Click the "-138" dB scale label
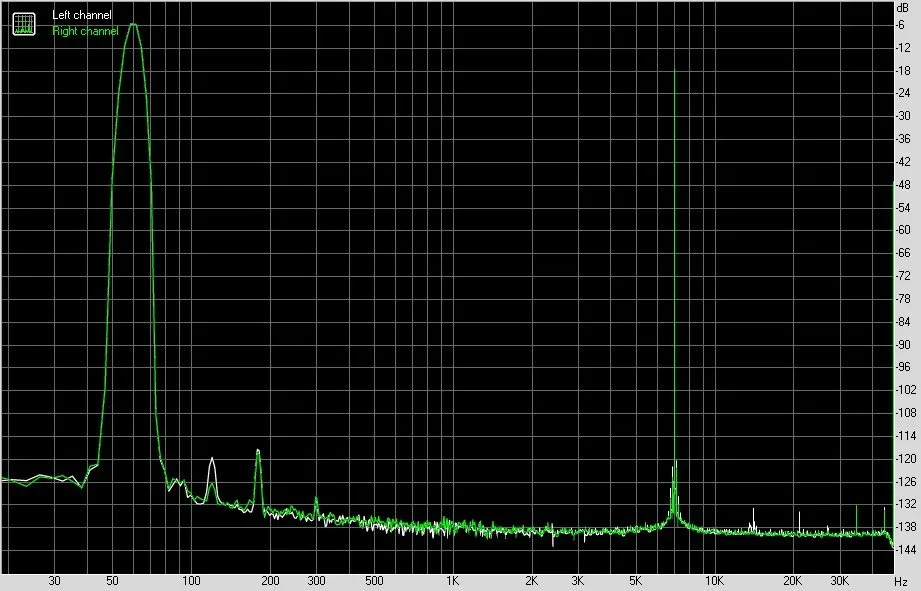The height and width of the screenshot is (591, 921). [905, 526]
